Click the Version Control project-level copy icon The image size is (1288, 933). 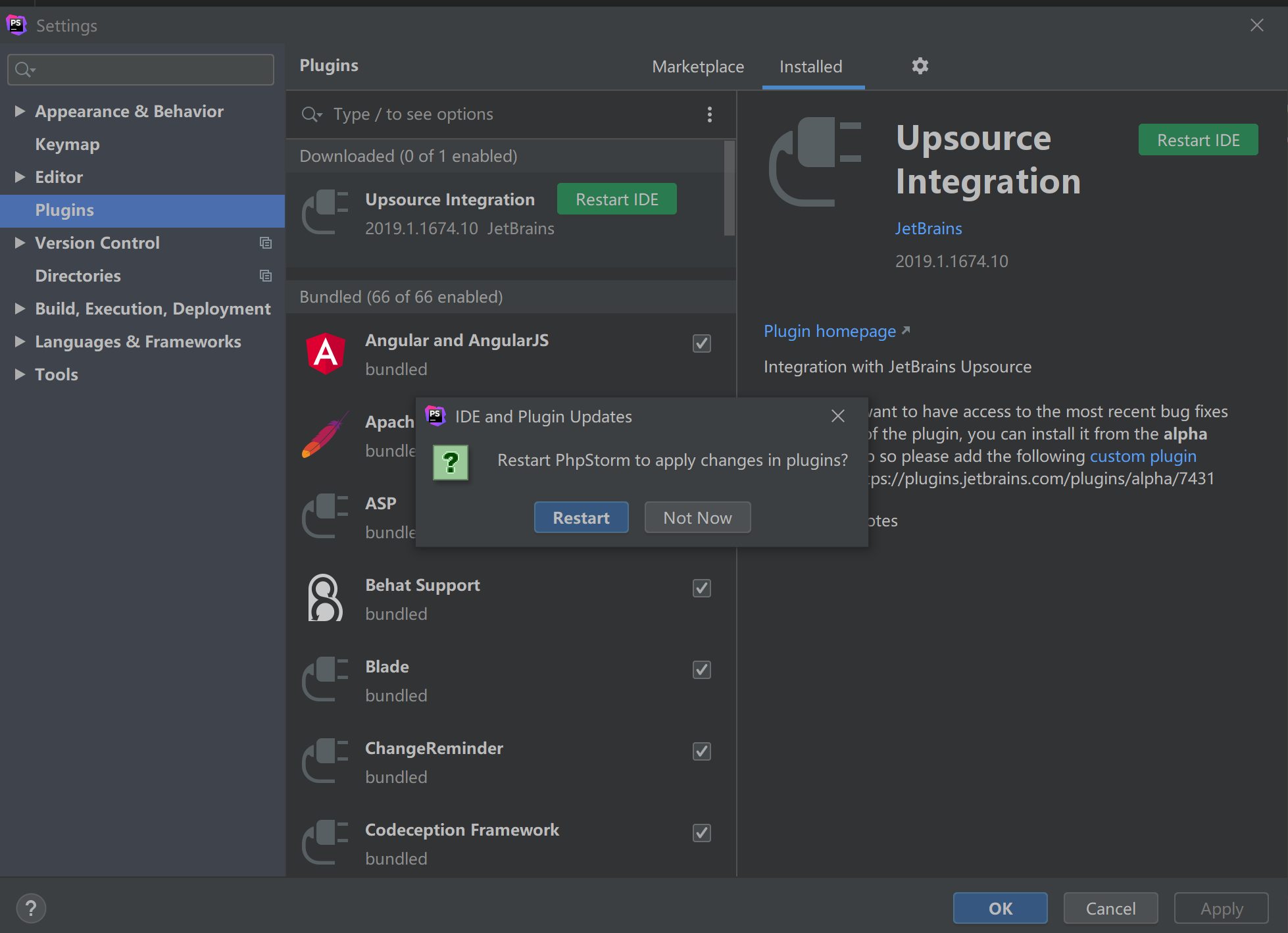[265, 243]
